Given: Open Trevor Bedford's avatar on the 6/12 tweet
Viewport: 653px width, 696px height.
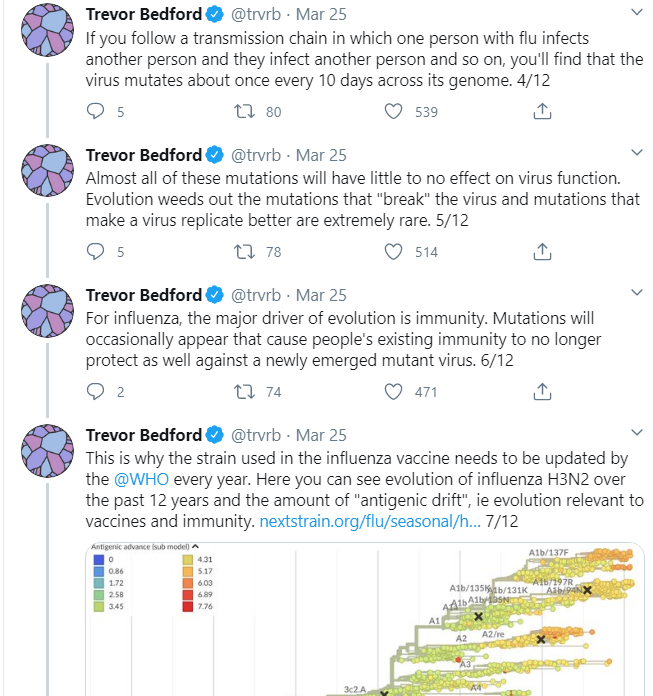Looking at the screenshot, I should (47, 311).
